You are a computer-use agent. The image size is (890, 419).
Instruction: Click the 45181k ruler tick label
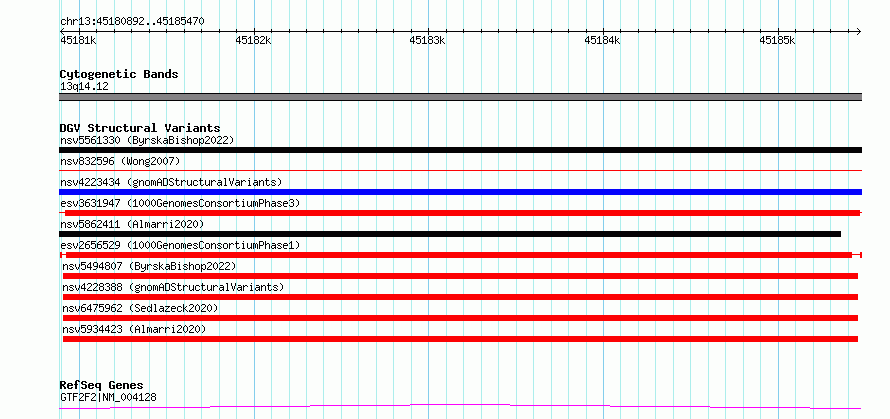78,40
